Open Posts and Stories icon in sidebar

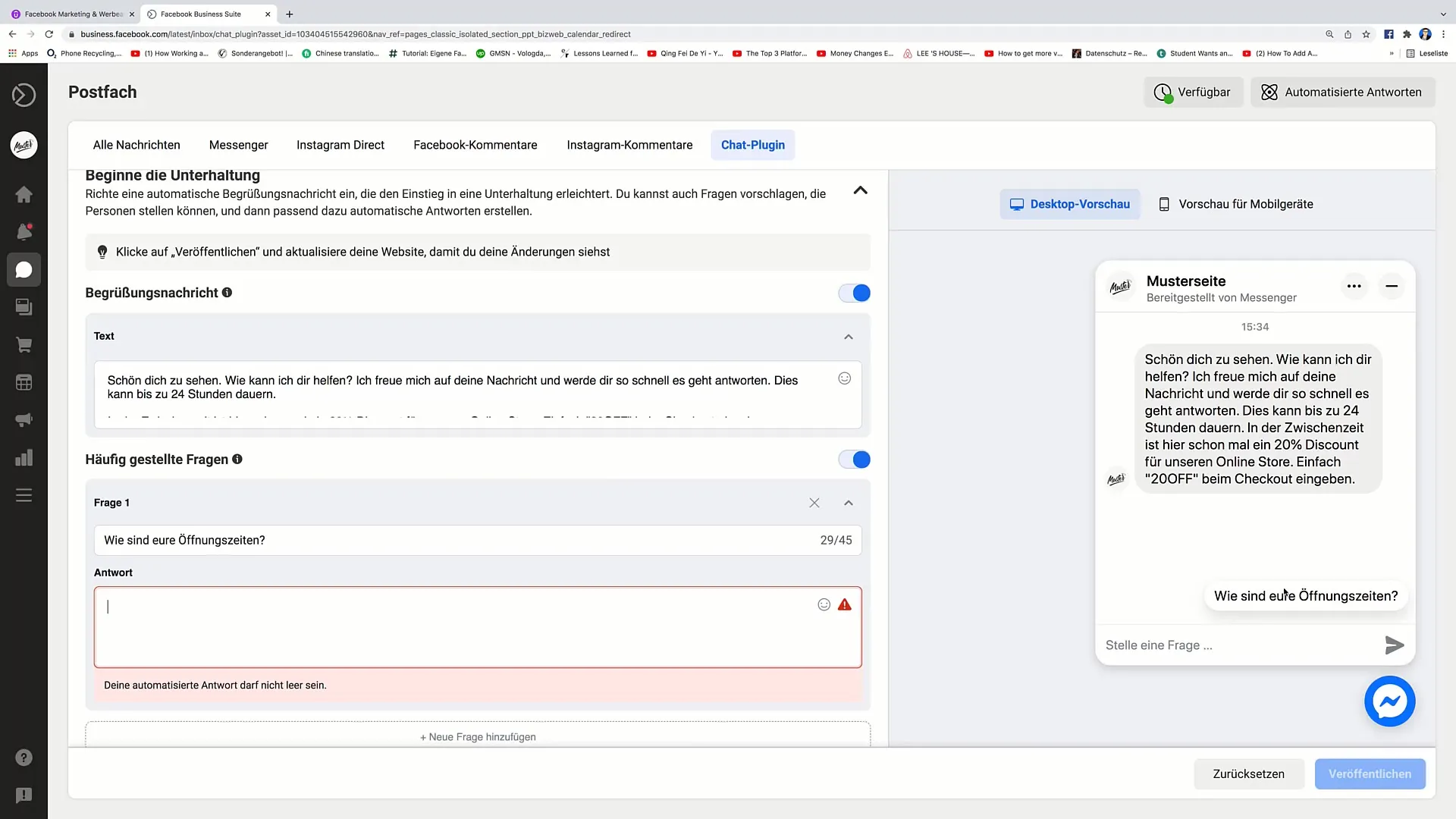tap(24, 307)
